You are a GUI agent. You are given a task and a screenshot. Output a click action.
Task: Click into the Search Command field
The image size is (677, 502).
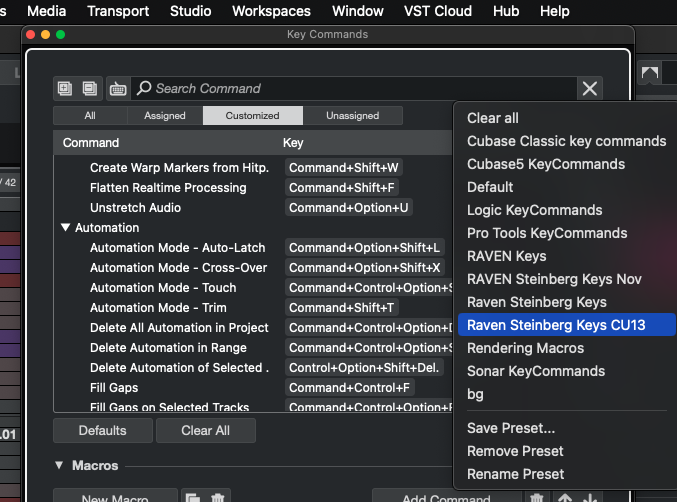(354, 88)
